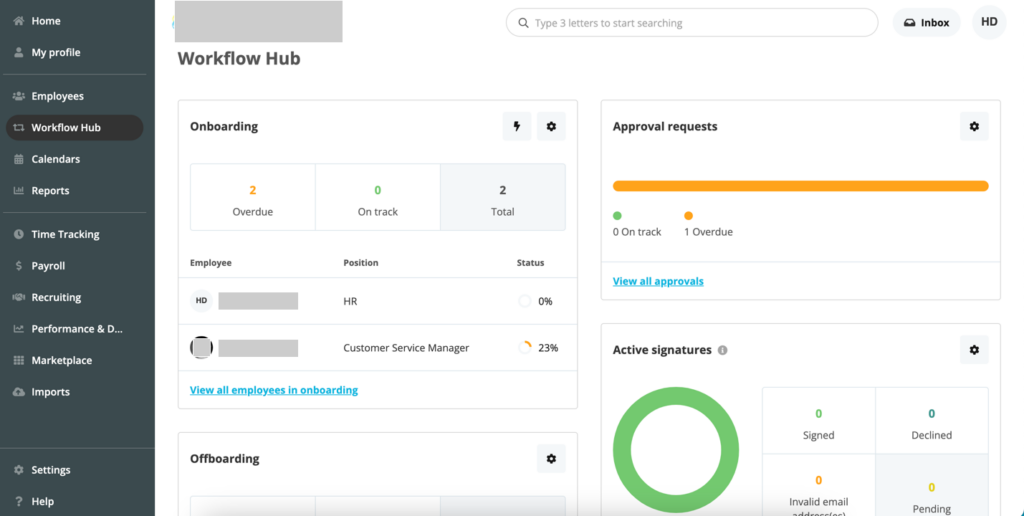Open Onboarding settings gear icon

coord(551,126)
